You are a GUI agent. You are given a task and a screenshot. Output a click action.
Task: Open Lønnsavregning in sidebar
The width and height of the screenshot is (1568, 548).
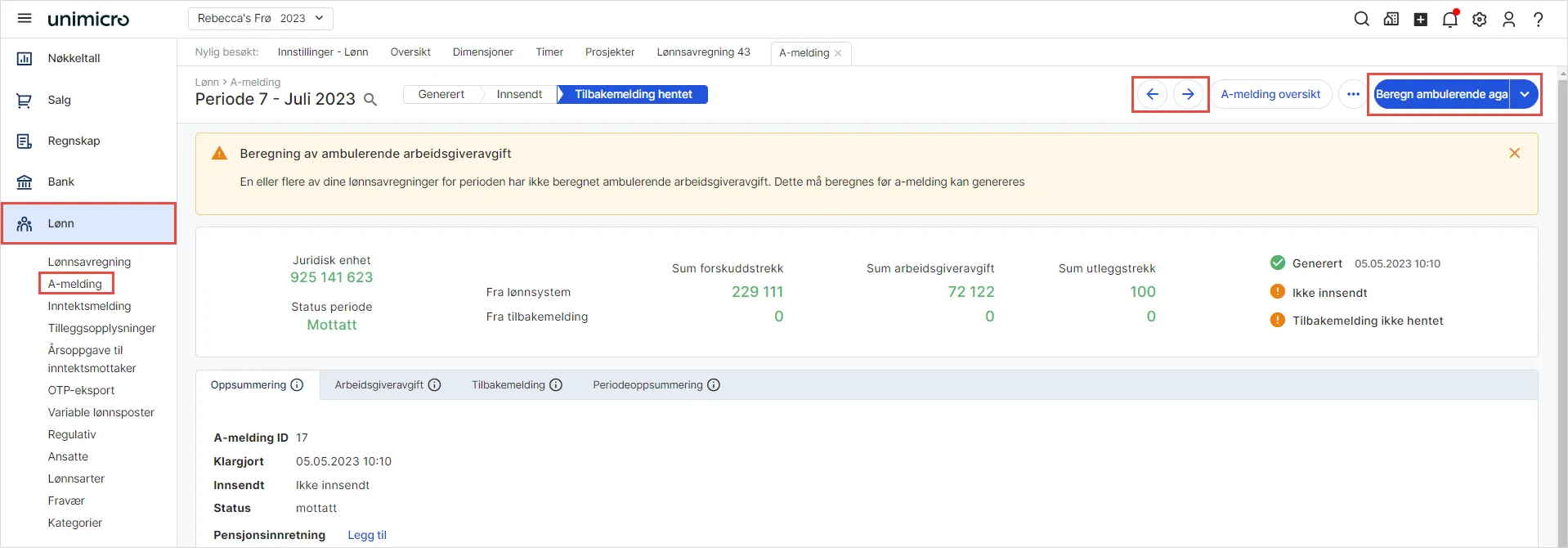89,262
